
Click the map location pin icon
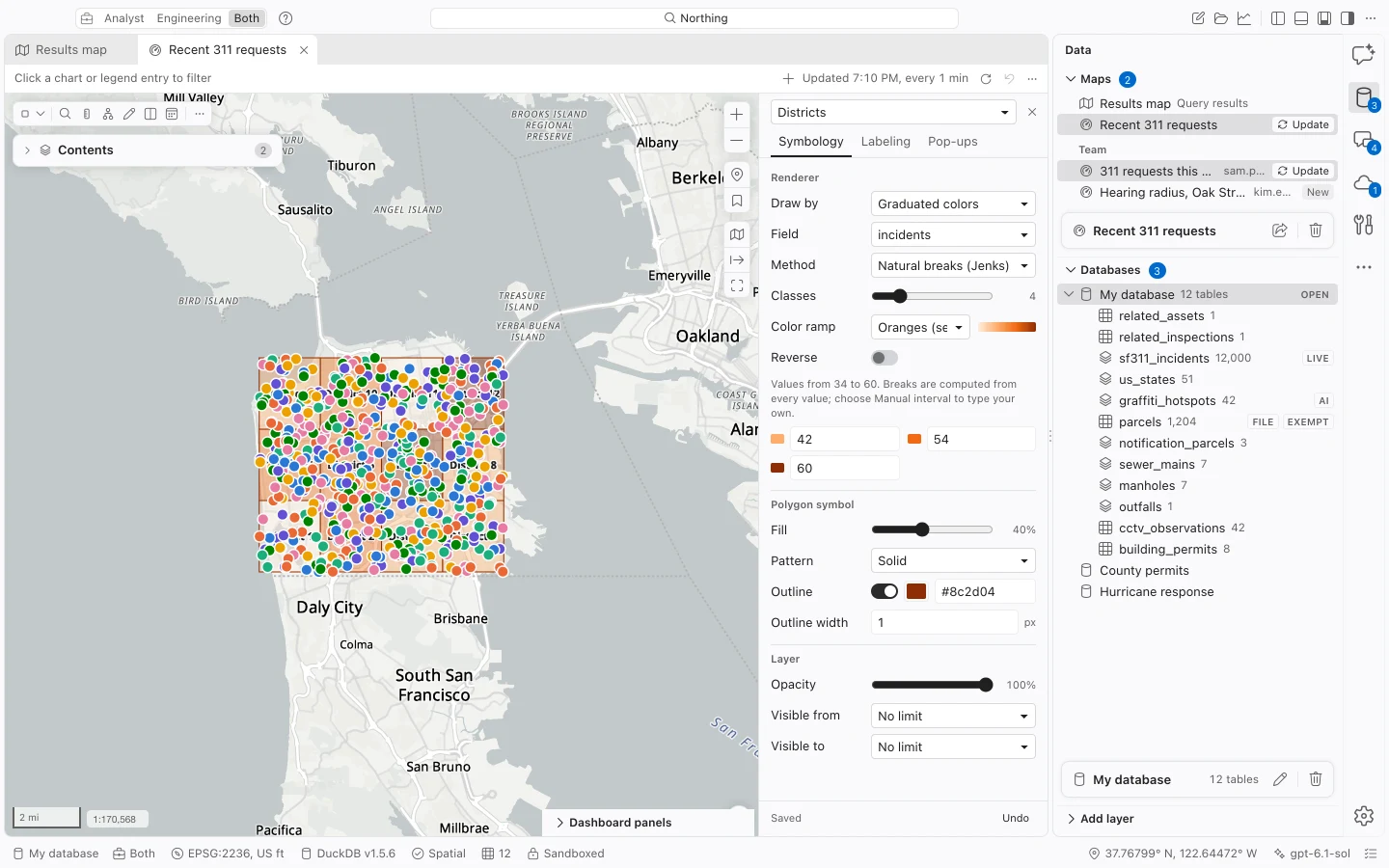coord(737,175)
